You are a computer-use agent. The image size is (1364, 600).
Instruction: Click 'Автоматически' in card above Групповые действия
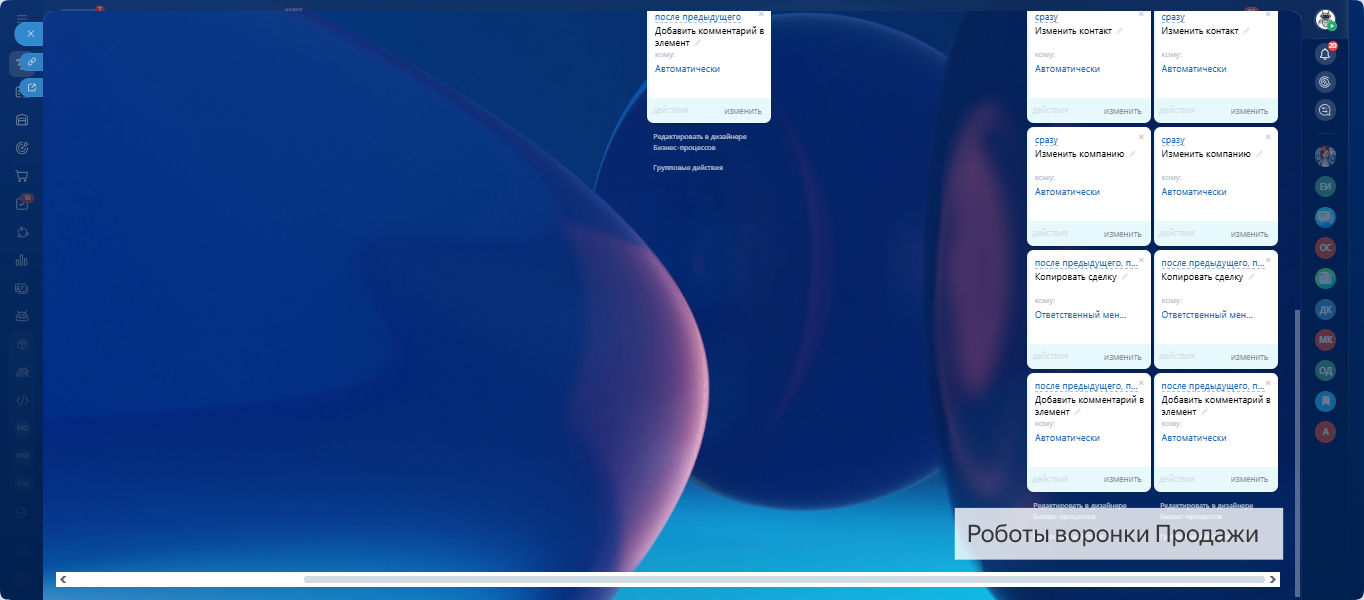point(687,69)
